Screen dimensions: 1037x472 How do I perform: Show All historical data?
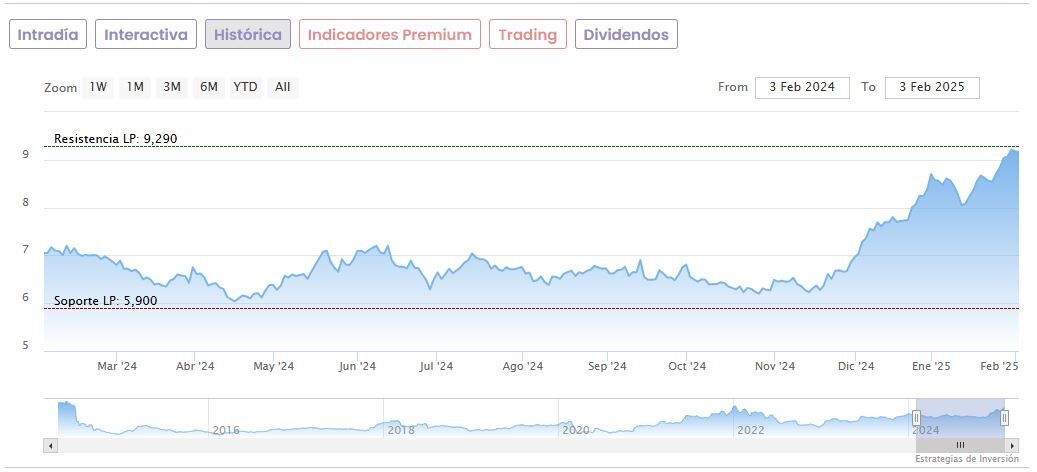click(x=283, y=87)
